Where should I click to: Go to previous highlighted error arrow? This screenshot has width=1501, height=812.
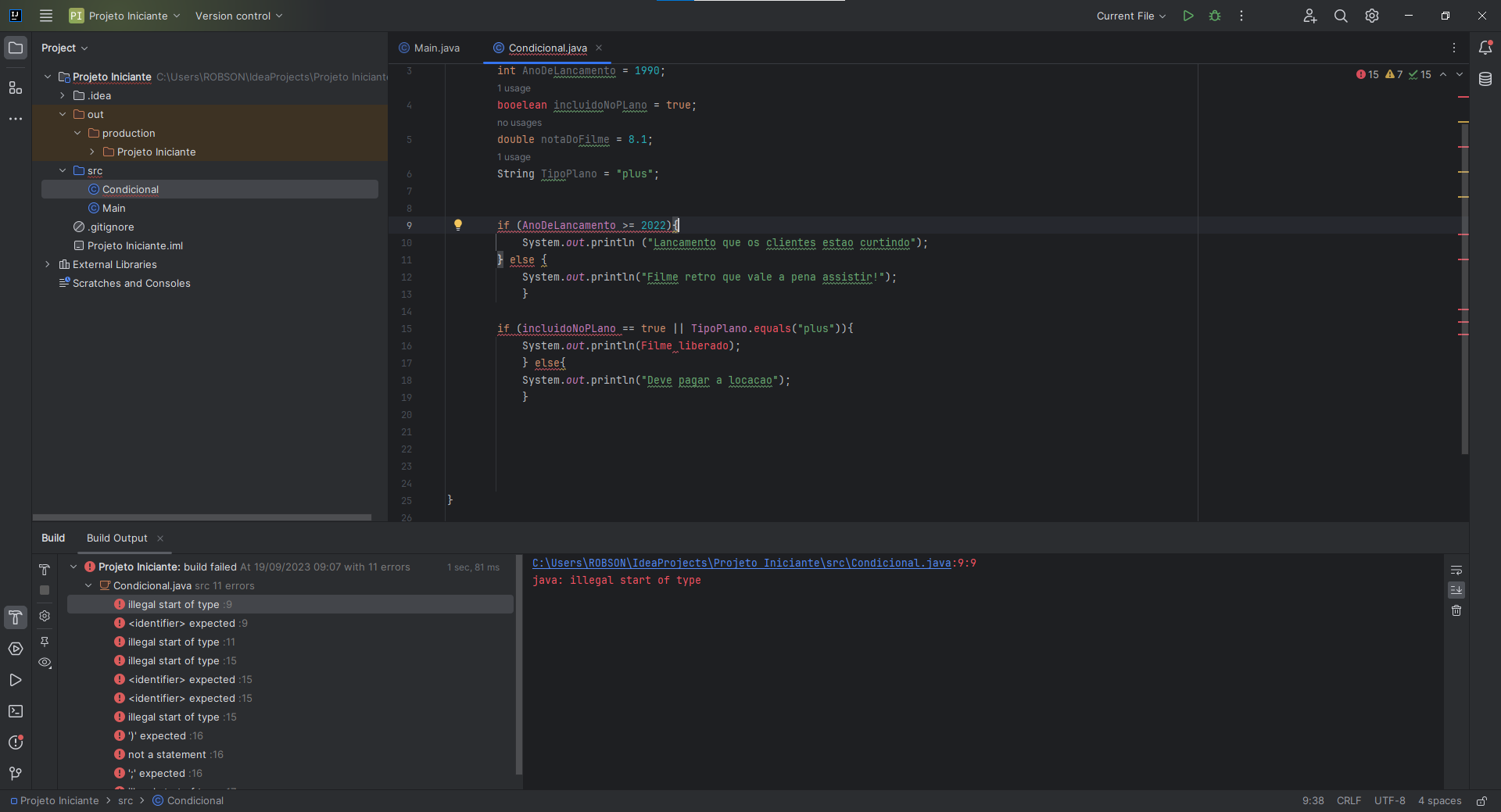(1443, 74)
